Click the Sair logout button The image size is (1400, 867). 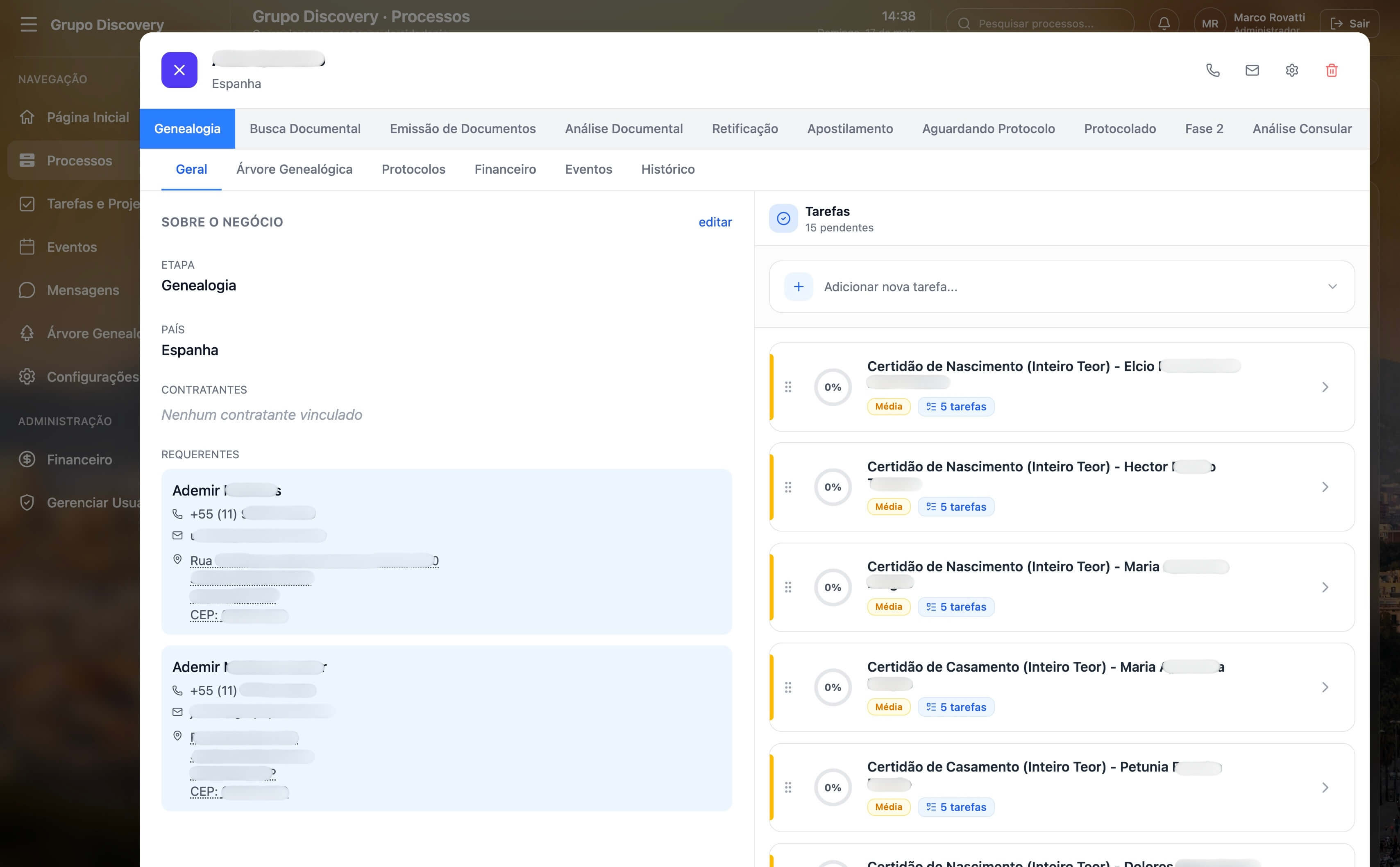point(1349,23)
